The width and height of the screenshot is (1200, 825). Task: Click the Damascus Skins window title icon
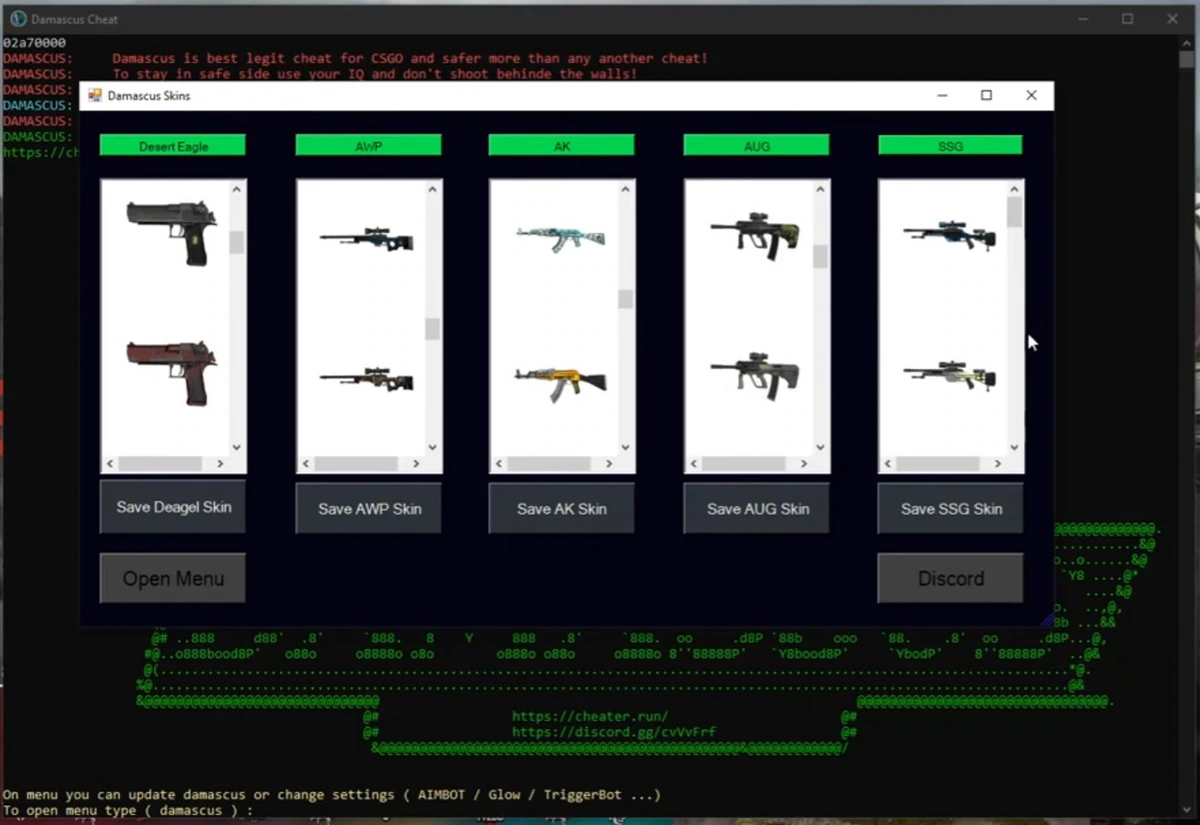click(x=95, y=96)
